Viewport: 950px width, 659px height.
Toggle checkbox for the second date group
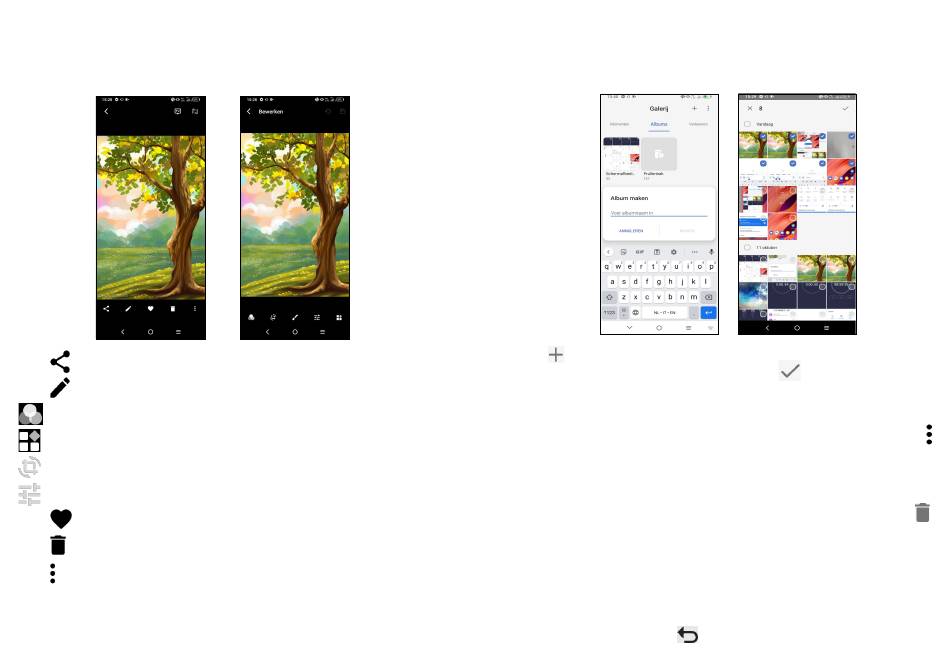click(x=747, y=247)
